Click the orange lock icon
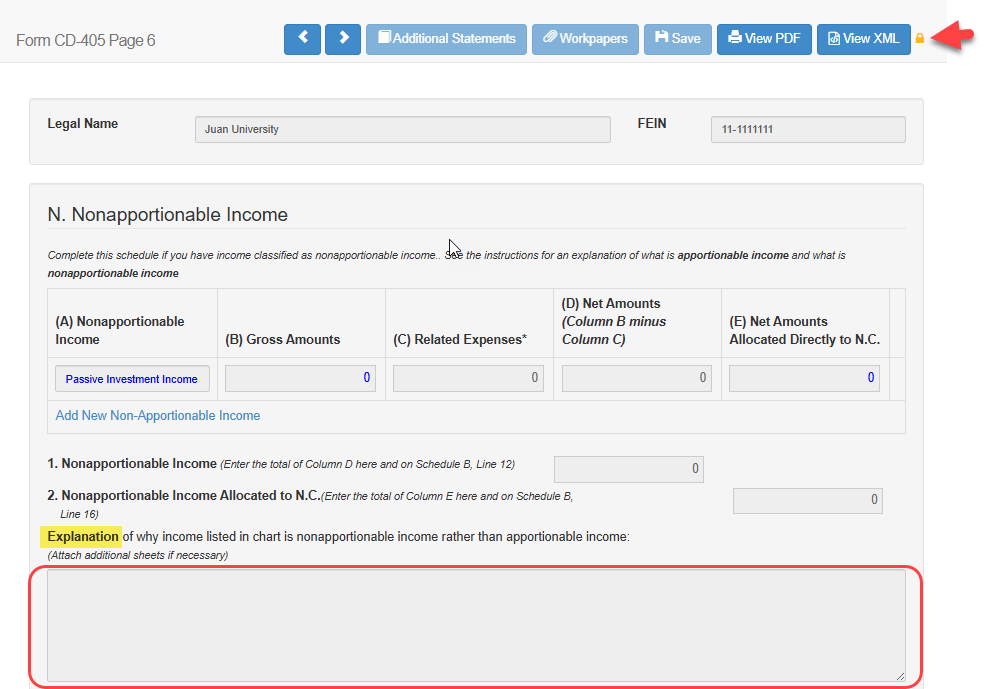This screenshot has width=985, height=689. [920, 39]
